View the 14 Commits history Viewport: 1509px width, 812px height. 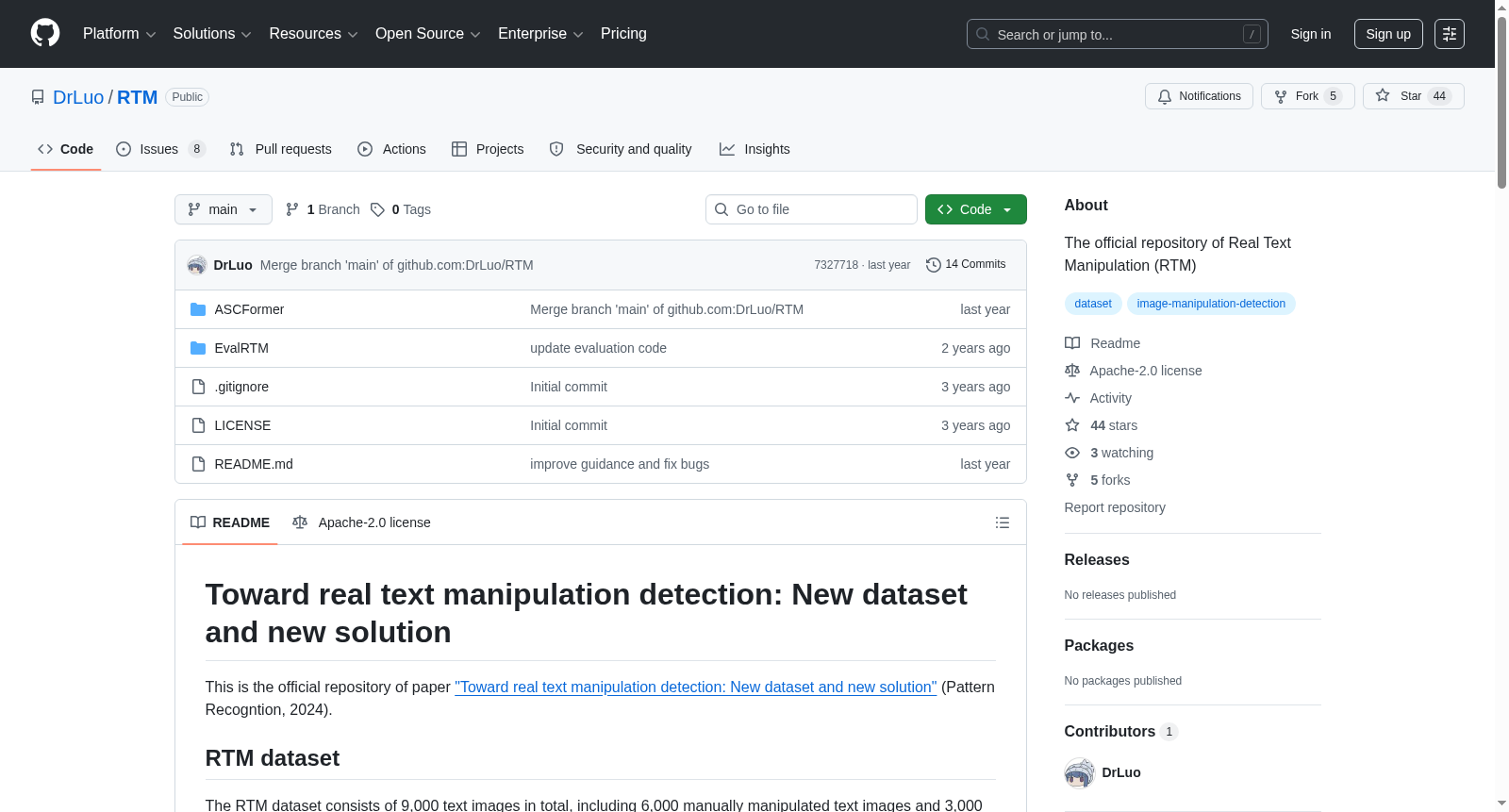click(x=966, y=264)
